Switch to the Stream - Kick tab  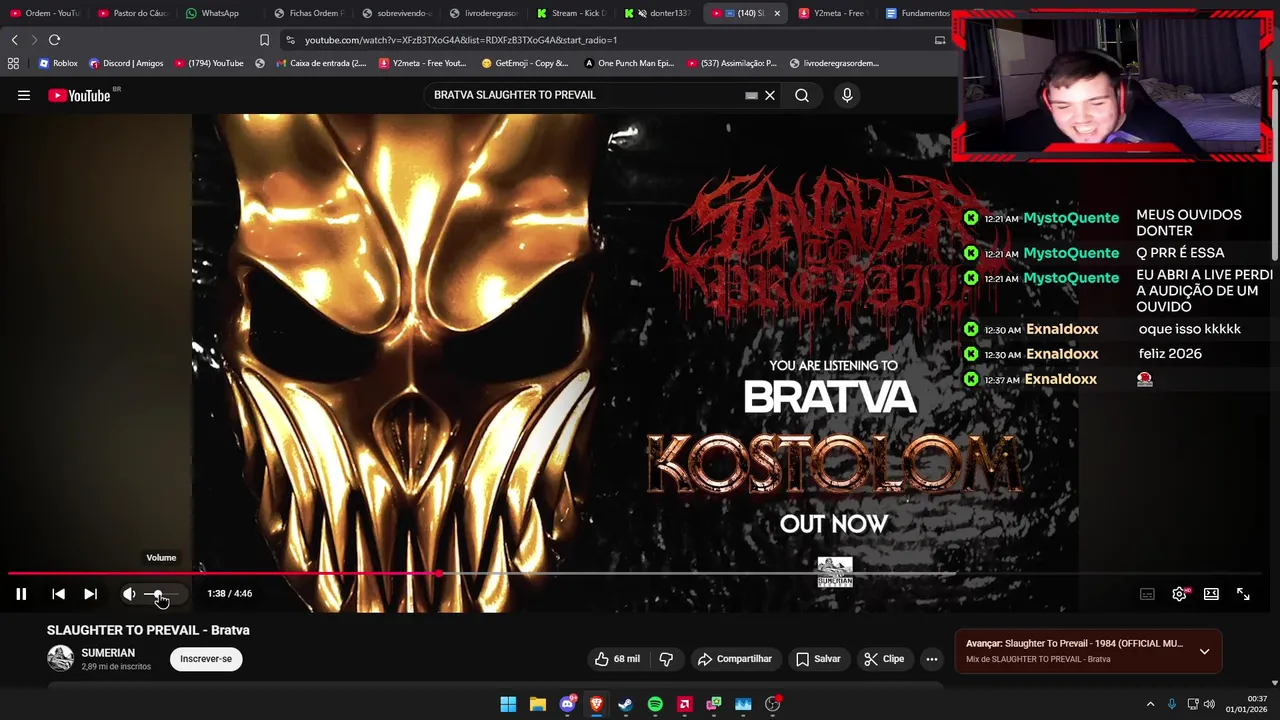[571, 13]
